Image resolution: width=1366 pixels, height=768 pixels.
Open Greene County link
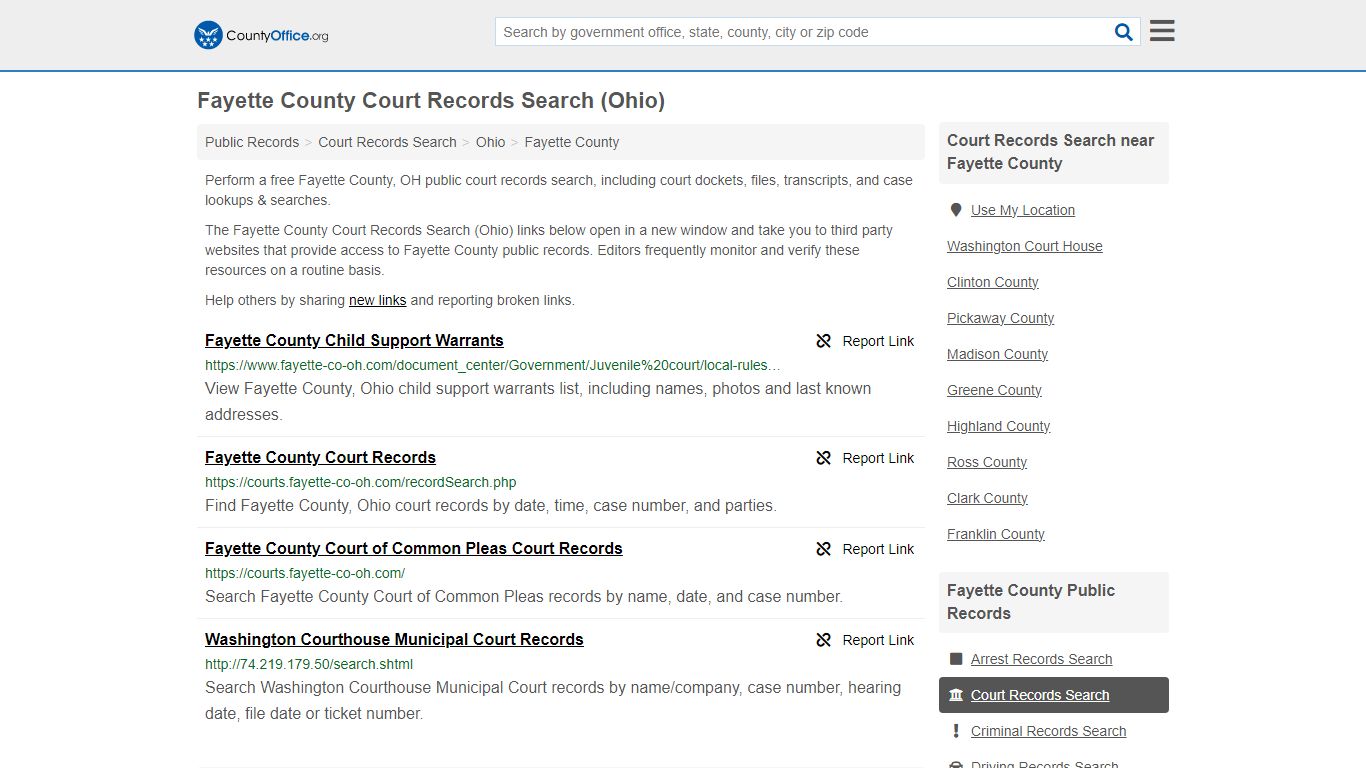994,390
